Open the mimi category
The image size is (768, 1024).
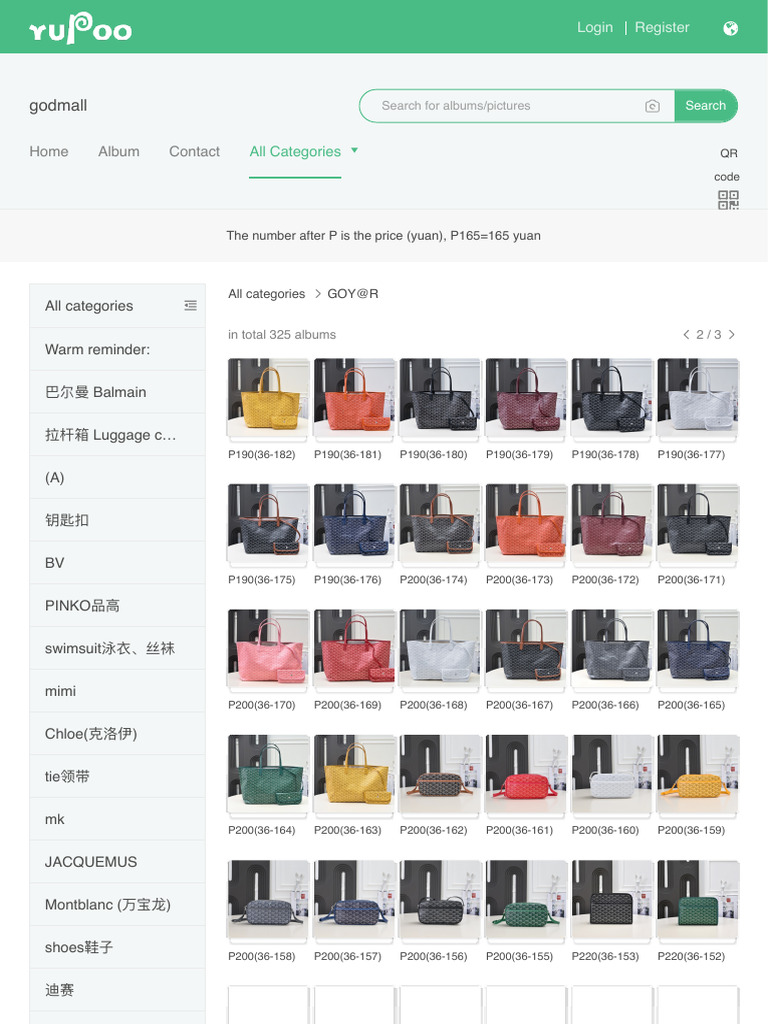(x=118, y=691)
